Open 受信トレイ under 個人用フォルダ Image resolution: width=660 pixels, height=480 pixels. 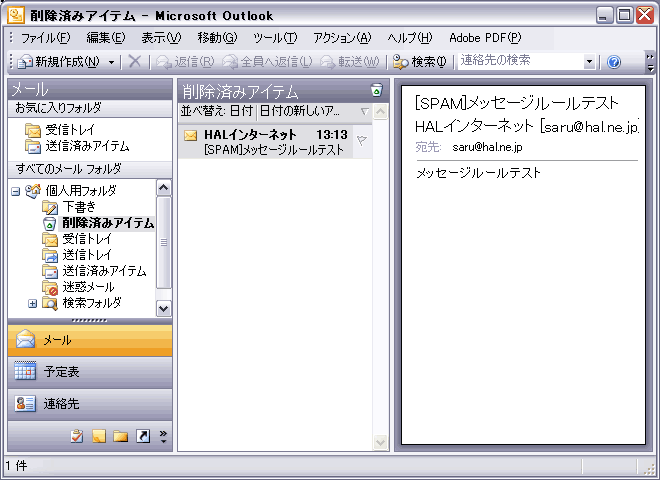77,239
